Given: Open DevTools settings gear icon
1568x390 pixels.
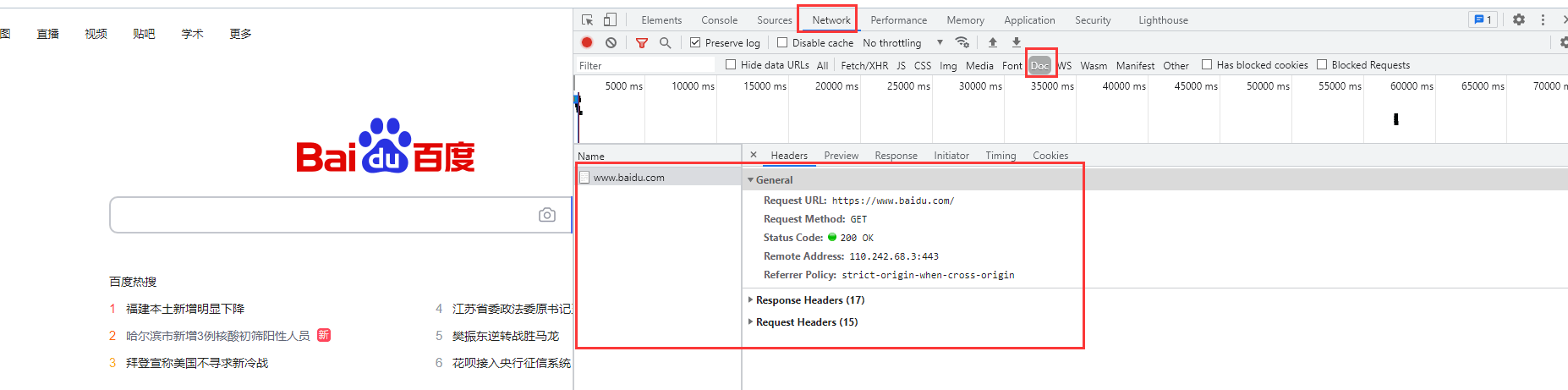Looking at the screenshot, I should coord(1519,19).
